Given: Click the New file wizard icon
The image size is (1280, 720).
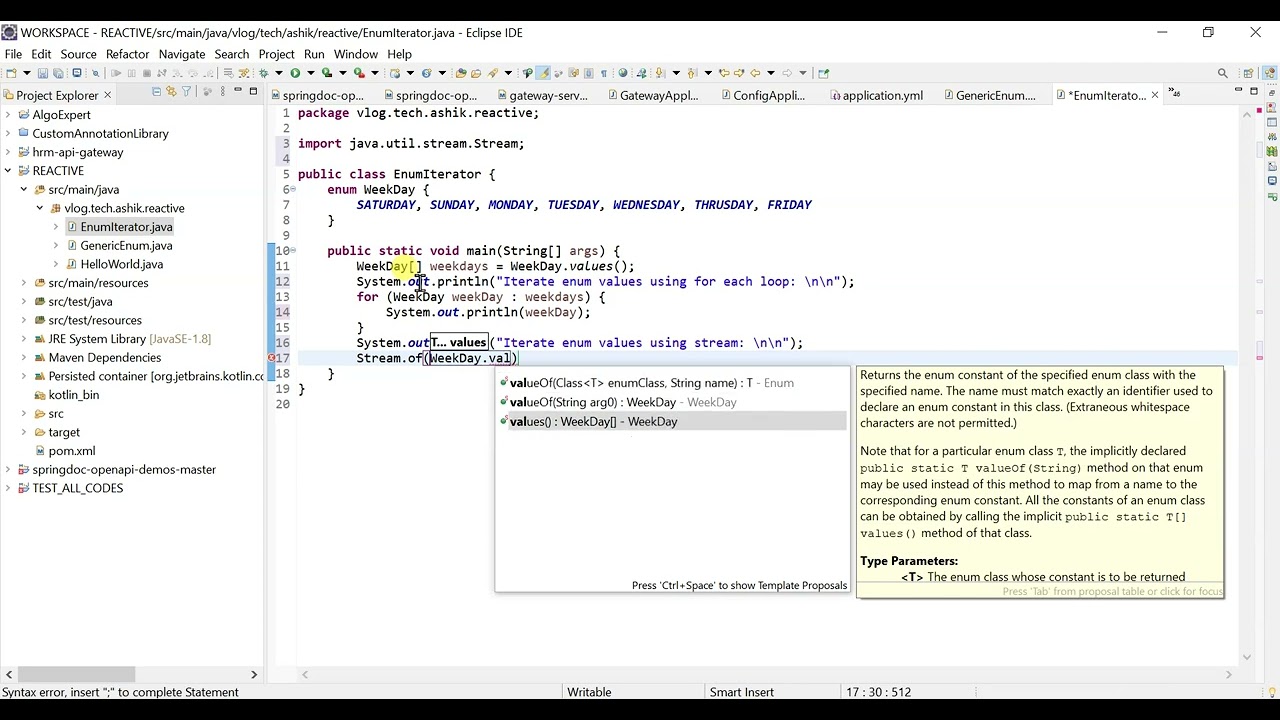Looking at the screenshot, I should coord(11,73).
